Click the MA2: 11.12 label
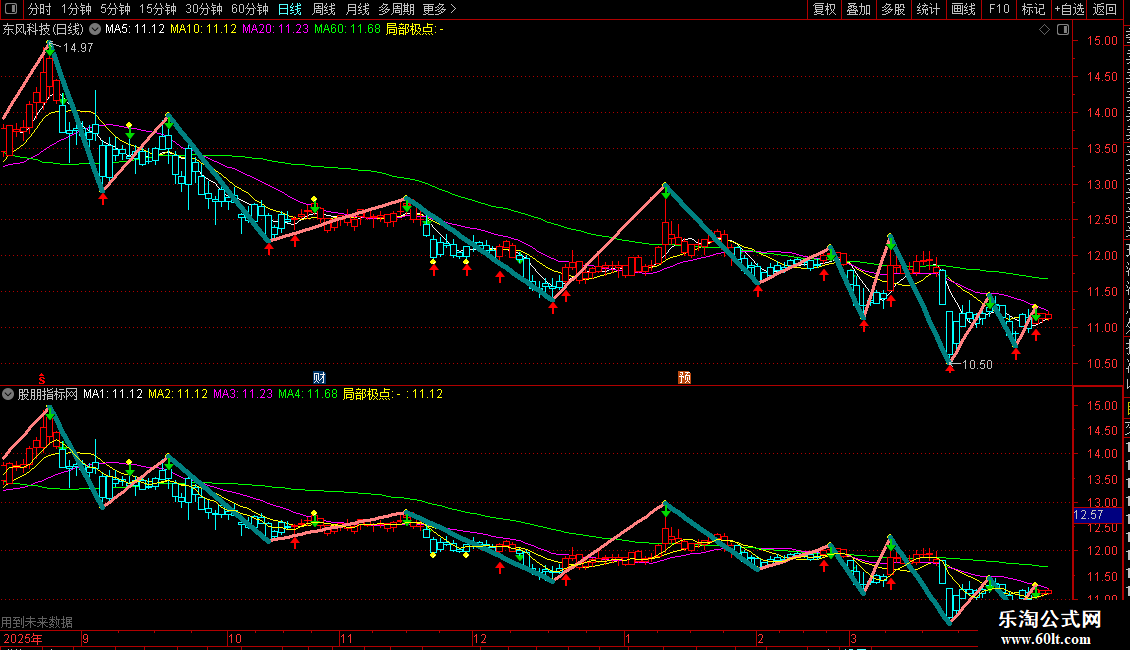1130x650 pixels. [178, 394]
